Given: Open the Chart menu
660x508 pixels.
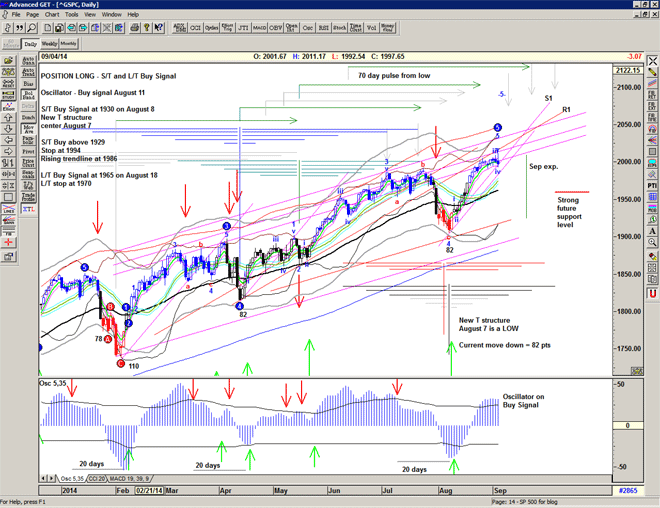Looking at the screenshot, I should [x=54, y=15].
